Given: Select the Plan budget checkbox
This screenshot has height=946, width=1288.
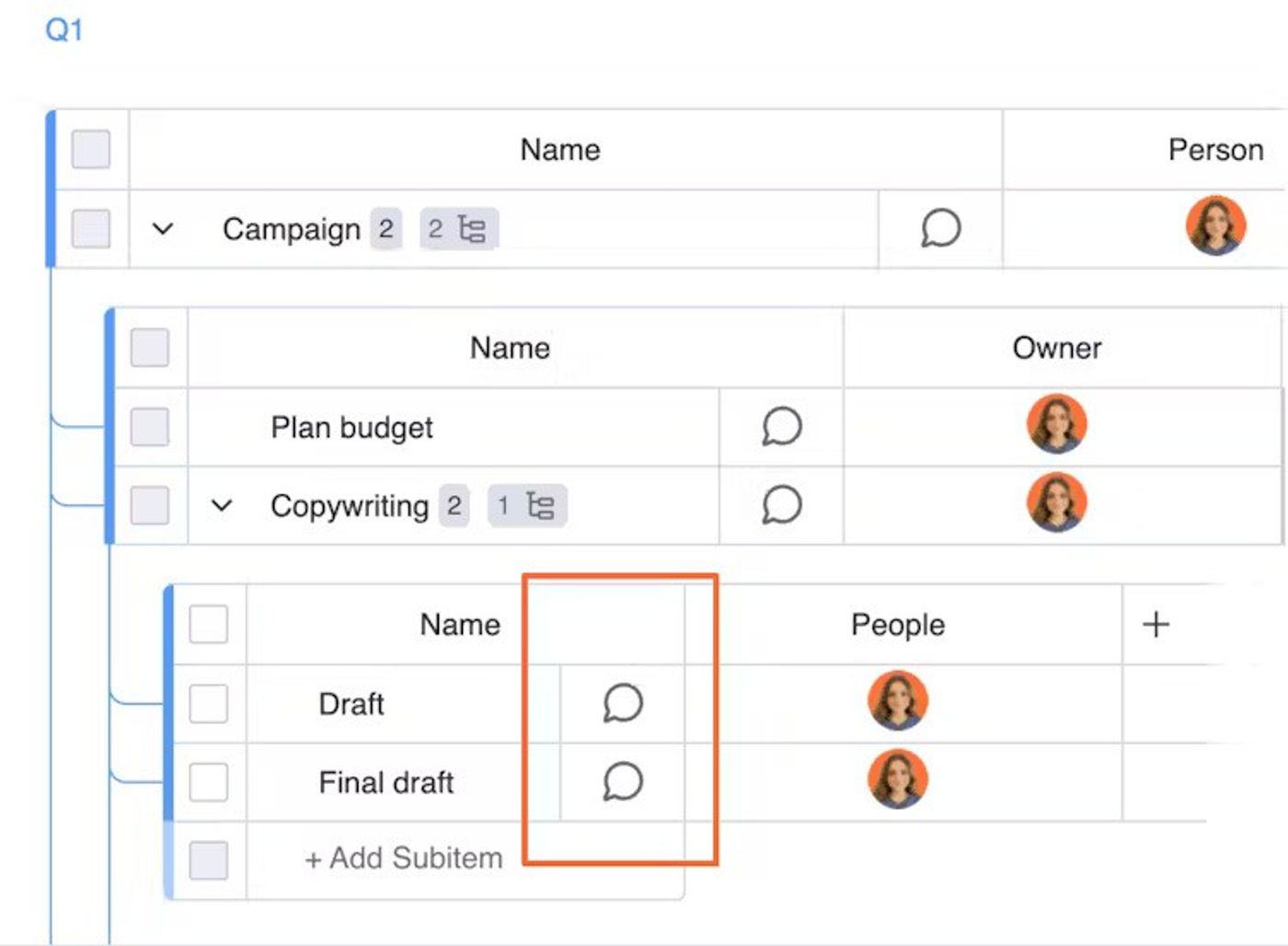Looking at the screenshot, I should click(x=150, y=427).
